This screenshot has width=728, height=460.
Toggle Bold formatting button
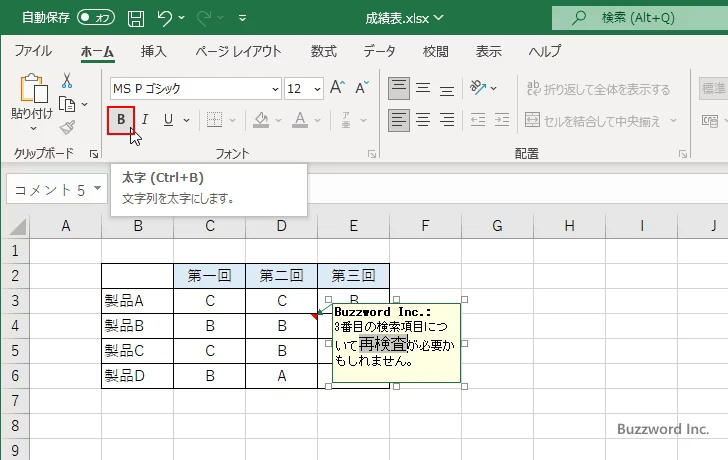(x=121, y=120)
